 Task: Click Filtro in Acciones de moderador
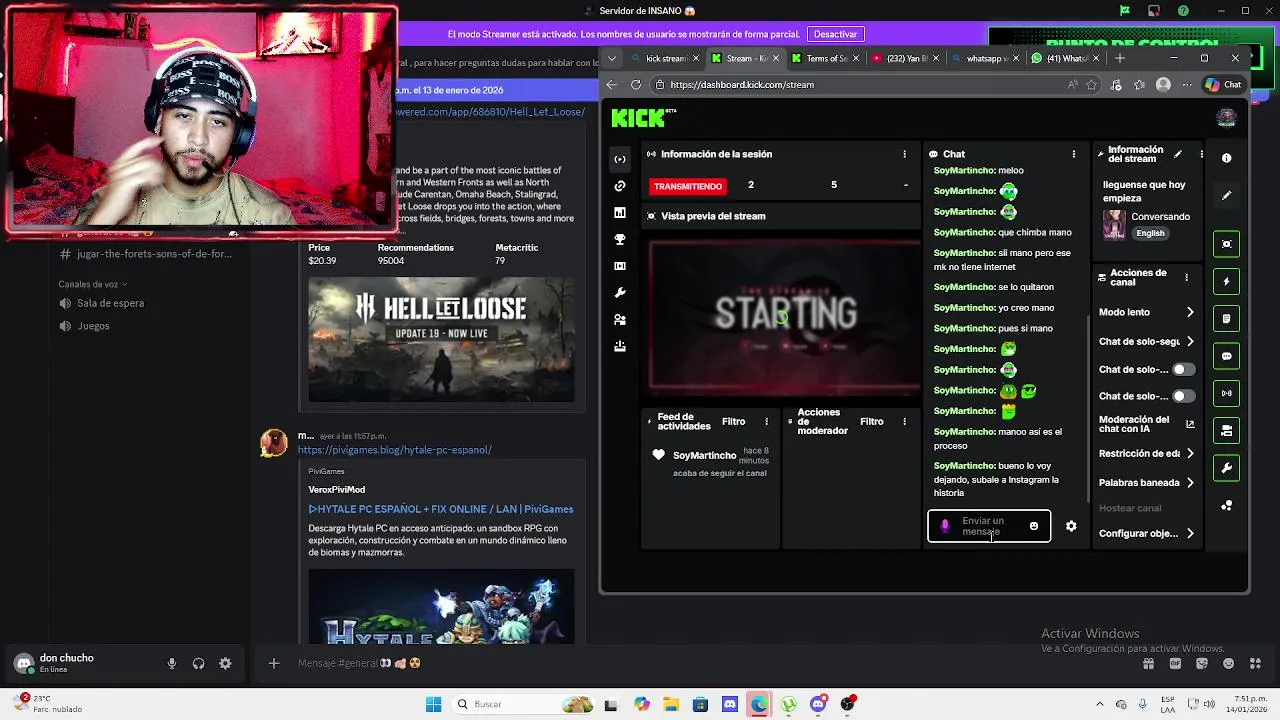point(872,421)
